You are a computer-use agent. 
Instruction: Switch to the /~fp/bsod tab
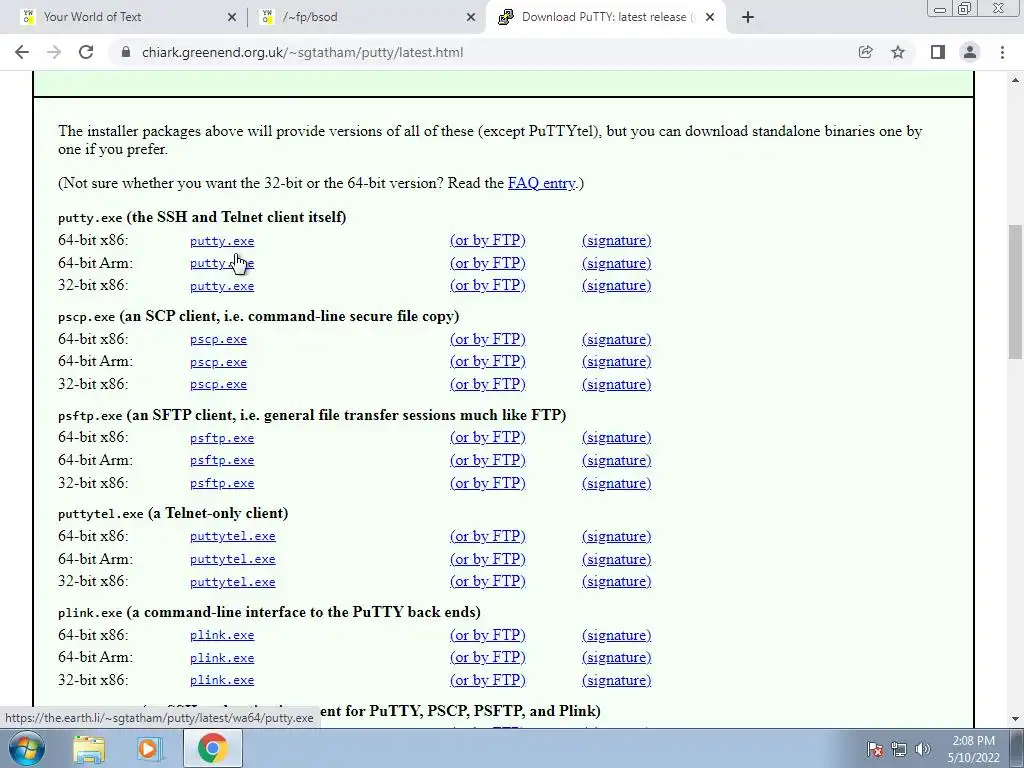pos(368,17)
